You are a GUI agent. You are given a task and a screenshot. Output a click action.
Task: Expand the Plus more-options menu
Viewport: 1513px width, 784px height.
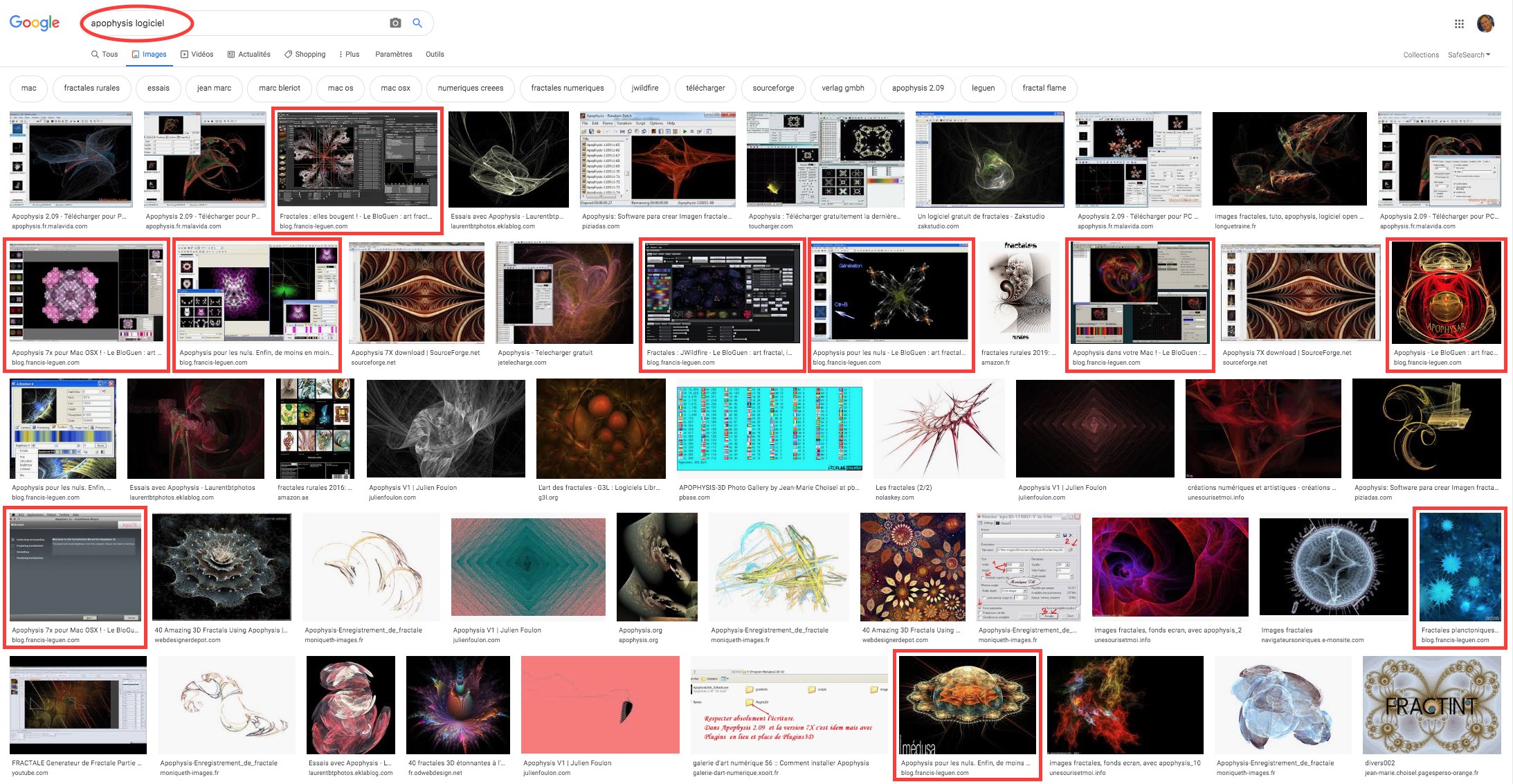[350, 54]
